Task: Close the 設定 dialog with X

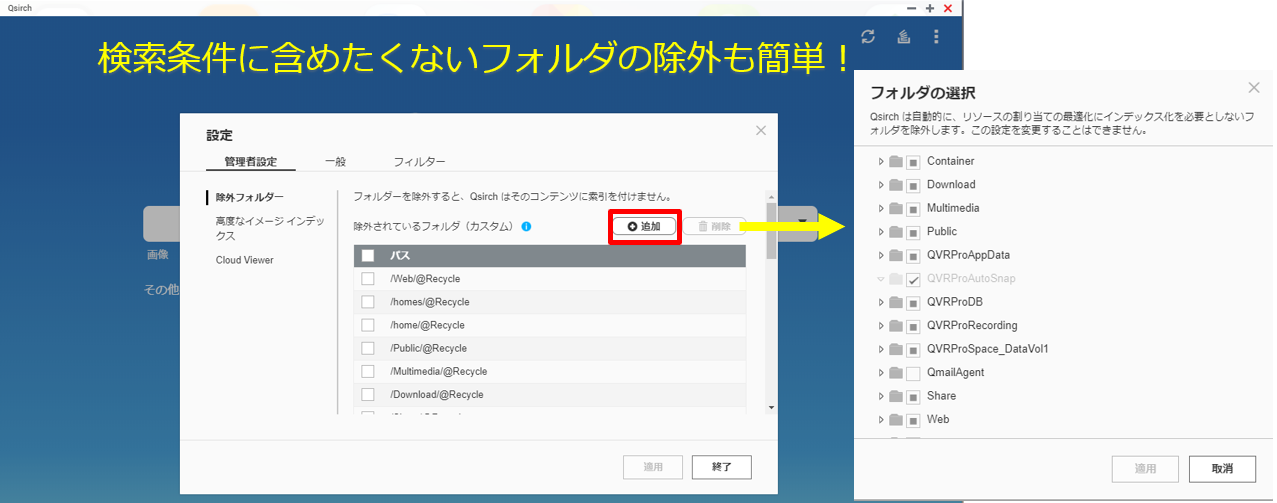Action: [761, 130]
